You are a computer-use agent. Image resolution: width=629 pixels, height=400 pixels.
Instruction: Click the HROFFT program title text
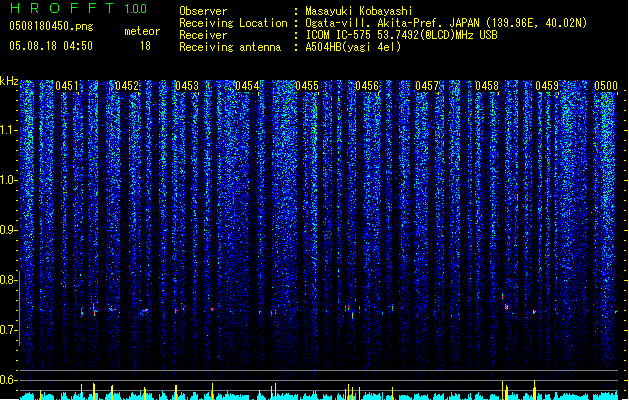click(x=62, y=8)
